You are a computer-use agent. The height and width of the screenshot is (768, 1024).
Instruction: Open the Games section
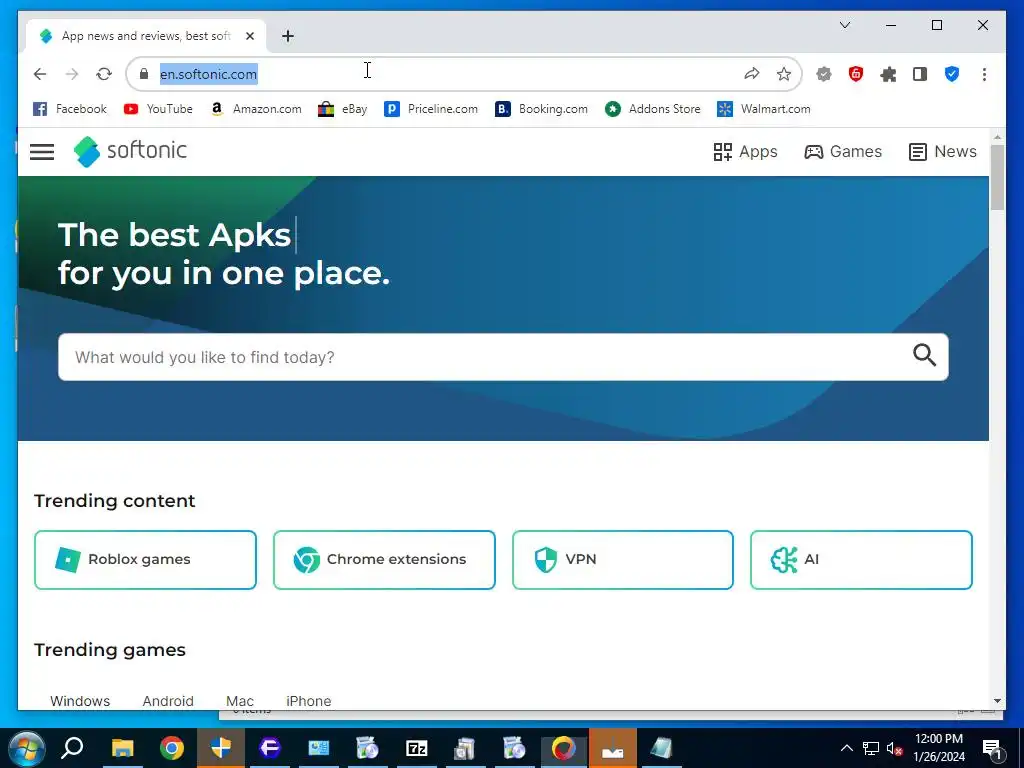click(843, 152)
